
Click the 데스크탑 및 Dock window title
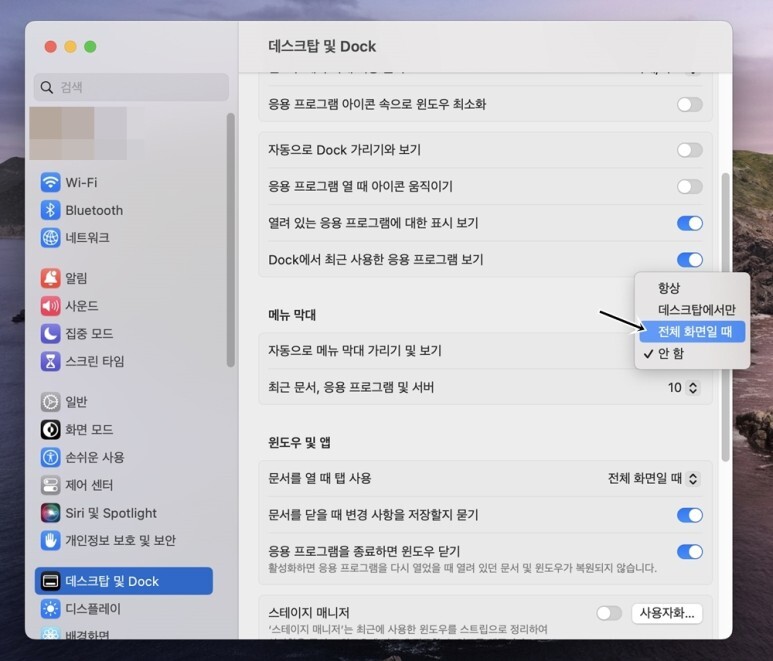point(322,46)
